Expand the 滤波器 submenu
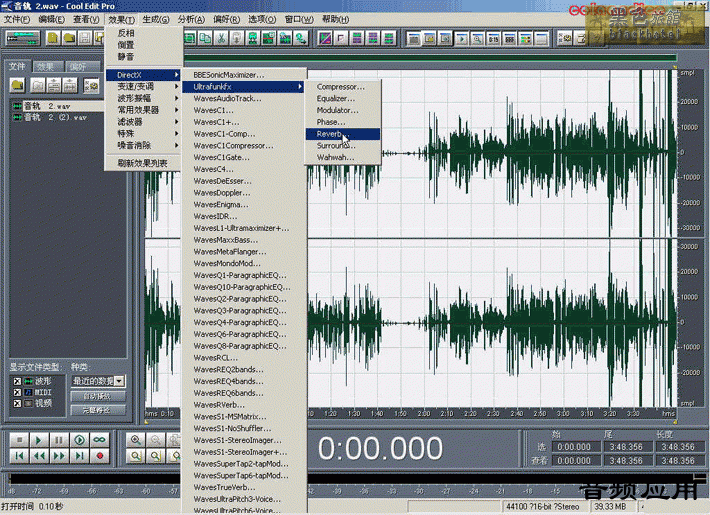Image resolution: width=710 pixels, height=515 pixels. point(143,122)
